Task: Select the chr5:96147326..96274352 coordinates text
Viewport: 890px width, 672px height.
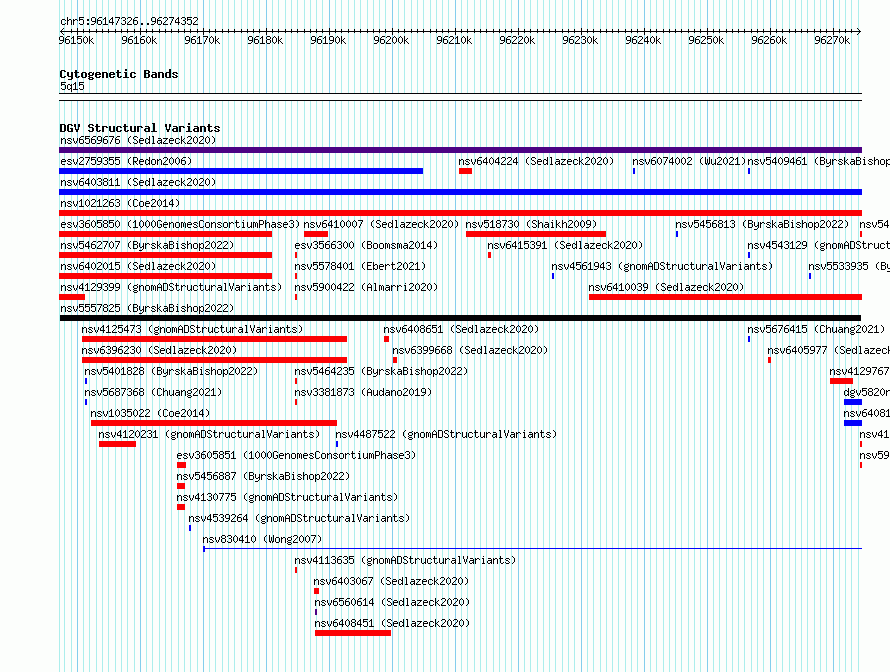Action: point(129,22)
